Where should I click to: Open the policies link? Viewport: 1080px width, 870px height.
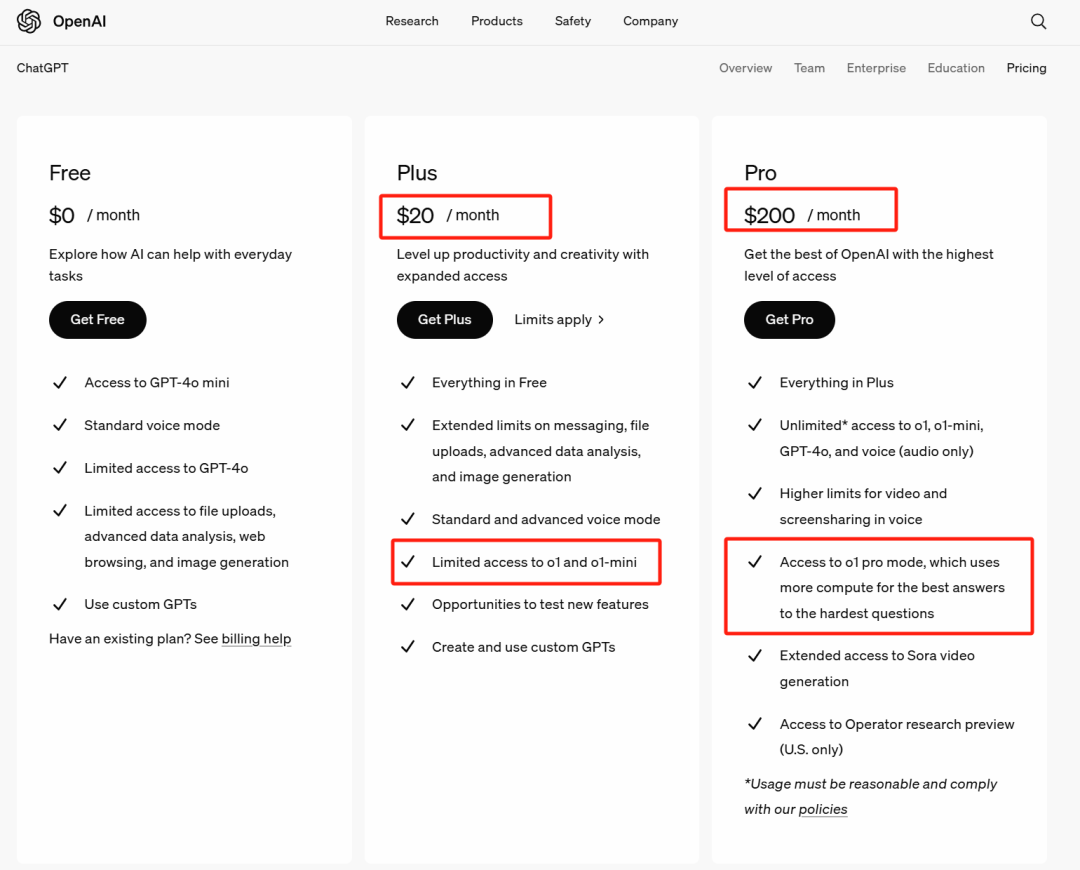click(822, 809)
